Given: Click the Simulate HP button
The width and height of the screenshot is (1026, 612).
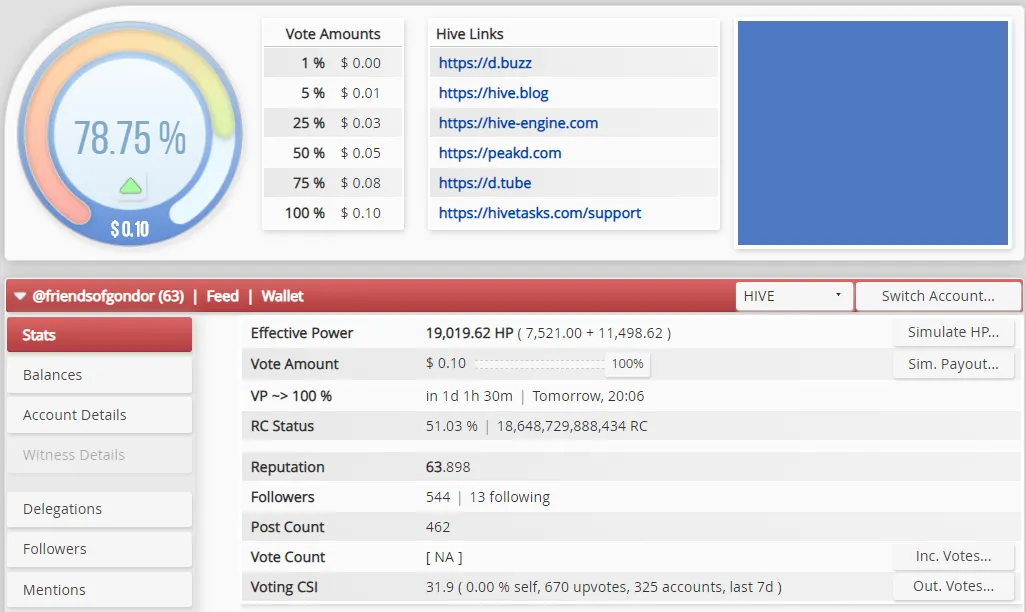Looking at the screenshot, I should click(x=953, y=333).
